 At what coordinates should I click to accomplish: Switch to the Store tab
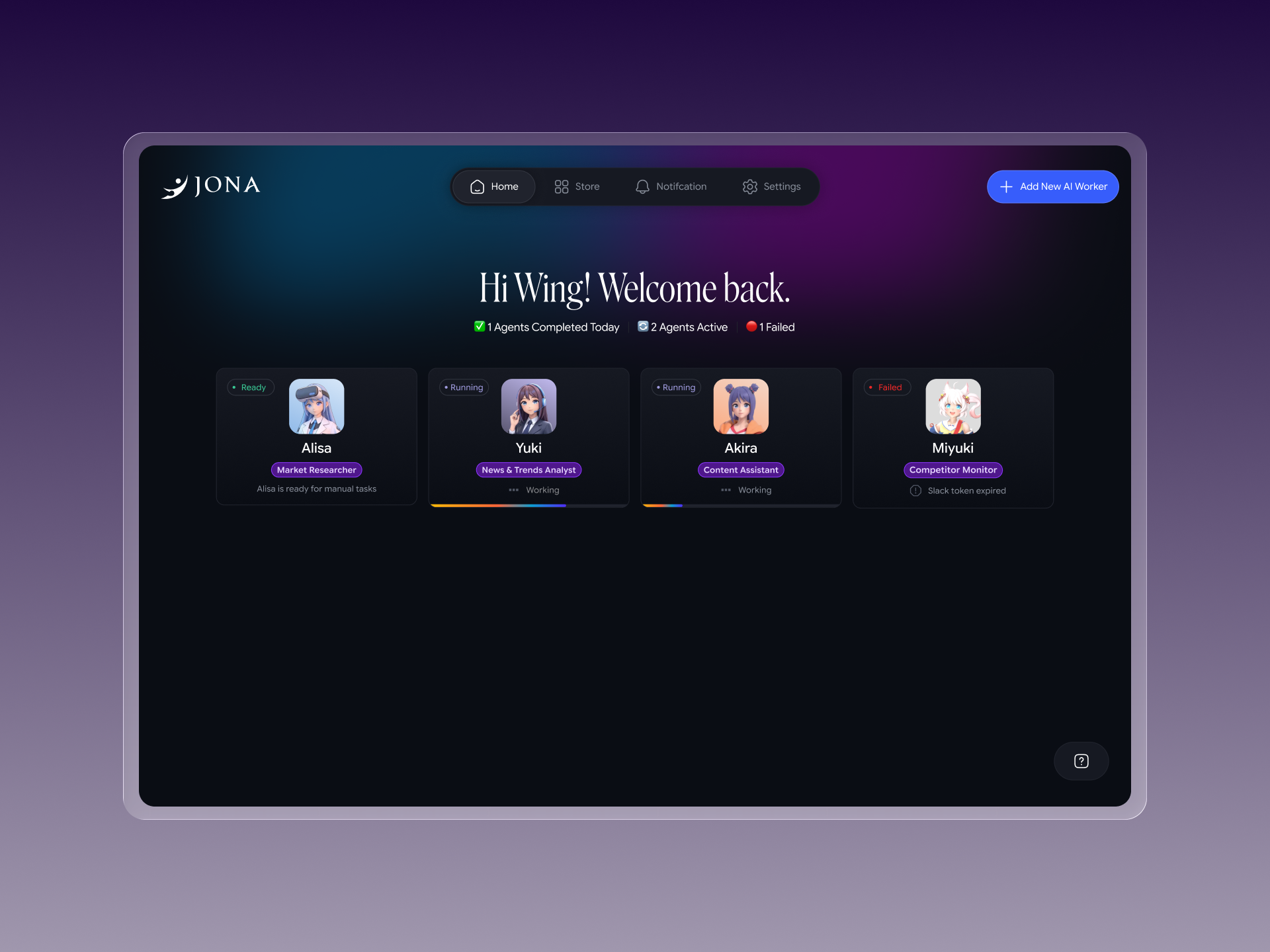(577, 186)
